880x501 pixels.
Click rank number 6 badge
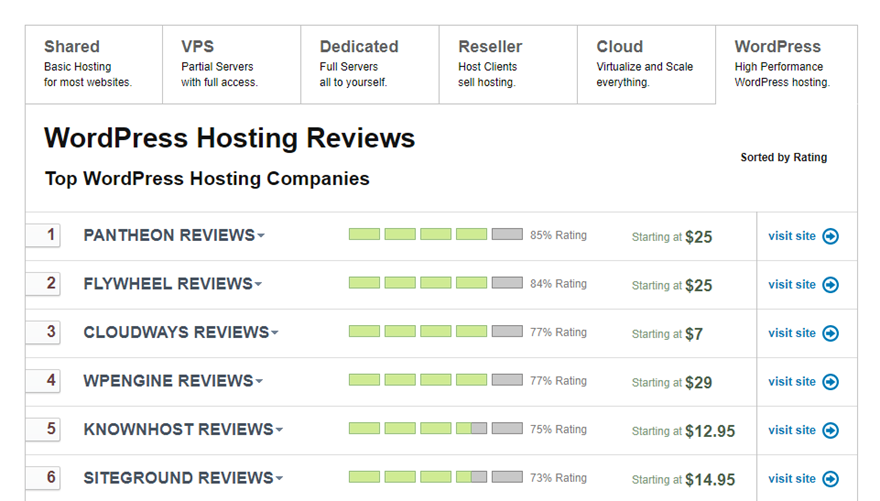(44, 477)
